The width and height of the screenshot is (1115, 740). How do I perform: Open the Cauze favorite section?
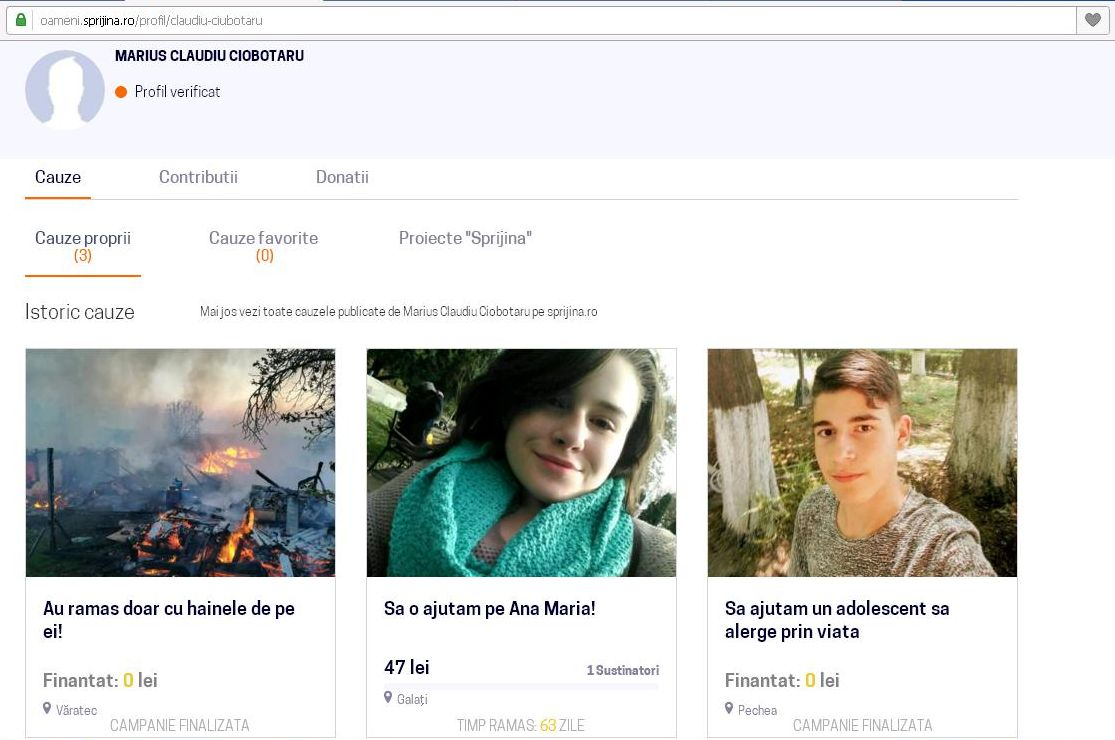pos(263,238)
